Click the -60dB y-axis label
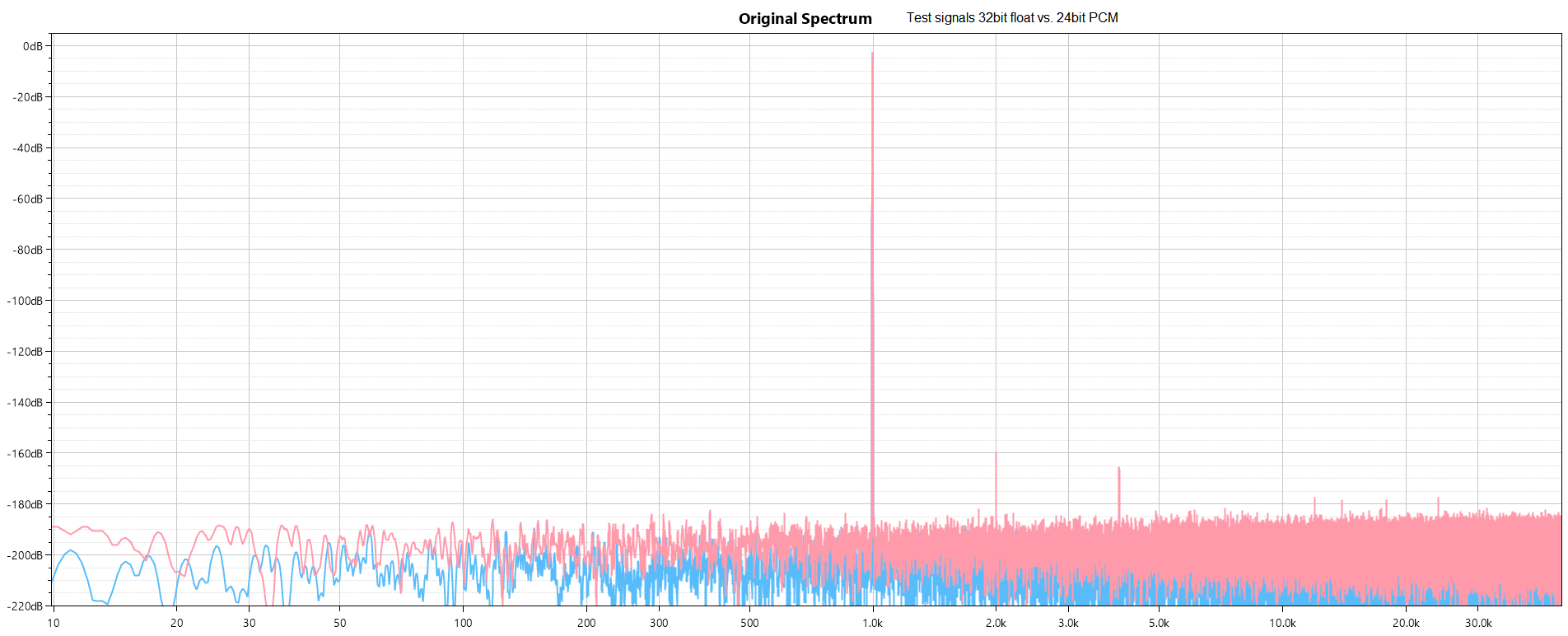Viewport: 1568px width, 636px height. [28, 199]
